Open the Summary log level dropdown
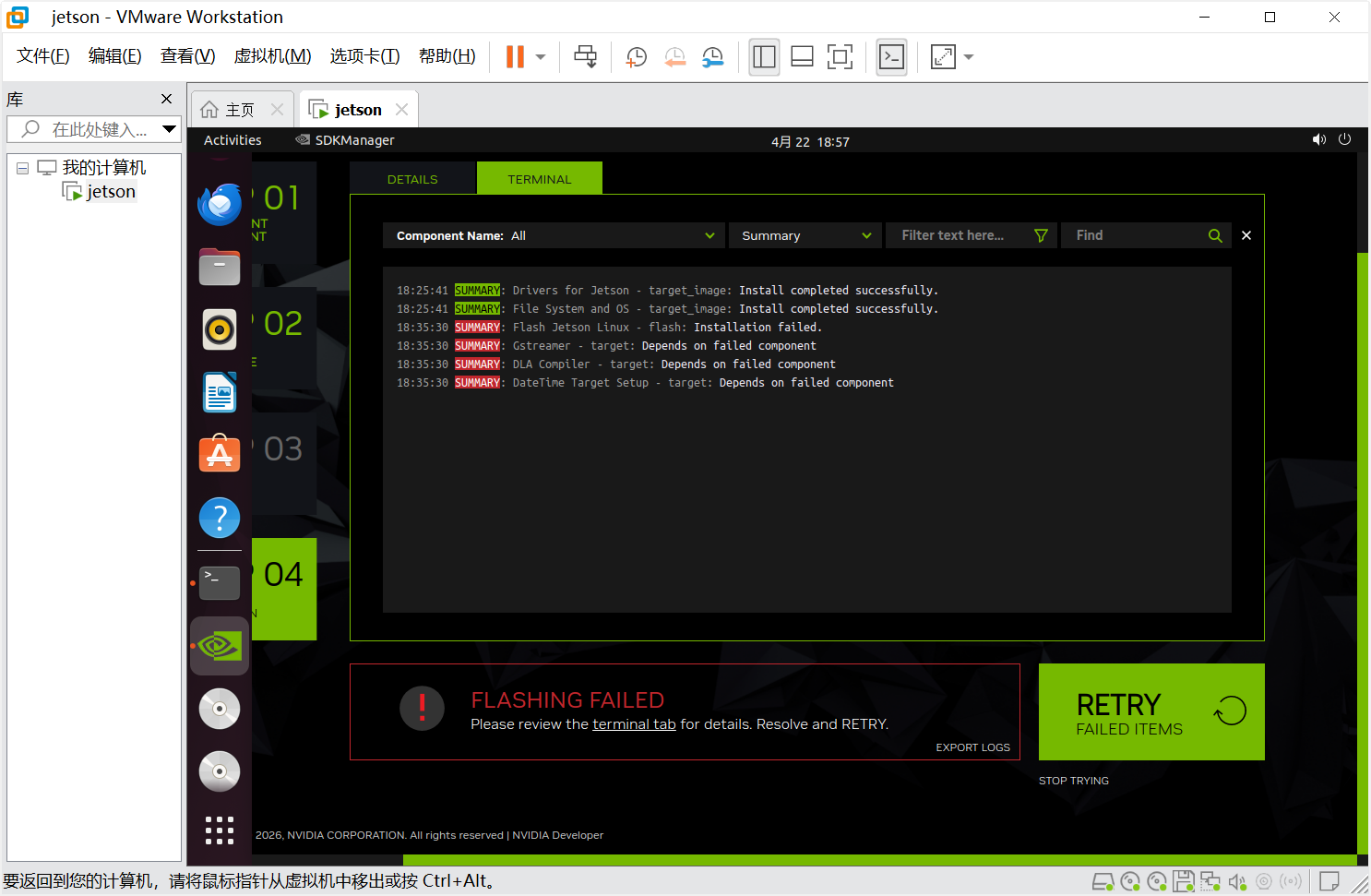The image size is (1371, 896). (805, 236)
